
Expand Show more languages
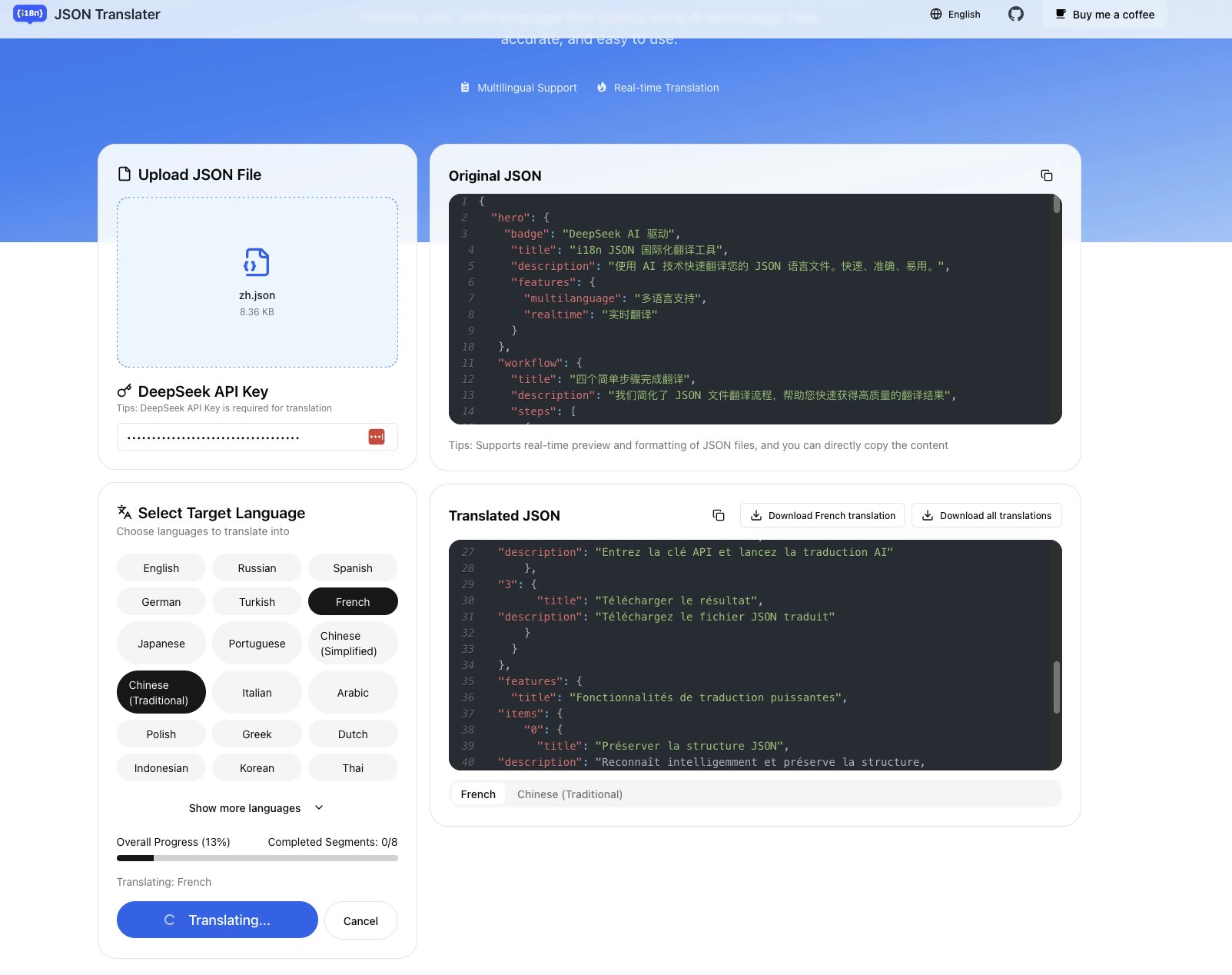(257, 807)
